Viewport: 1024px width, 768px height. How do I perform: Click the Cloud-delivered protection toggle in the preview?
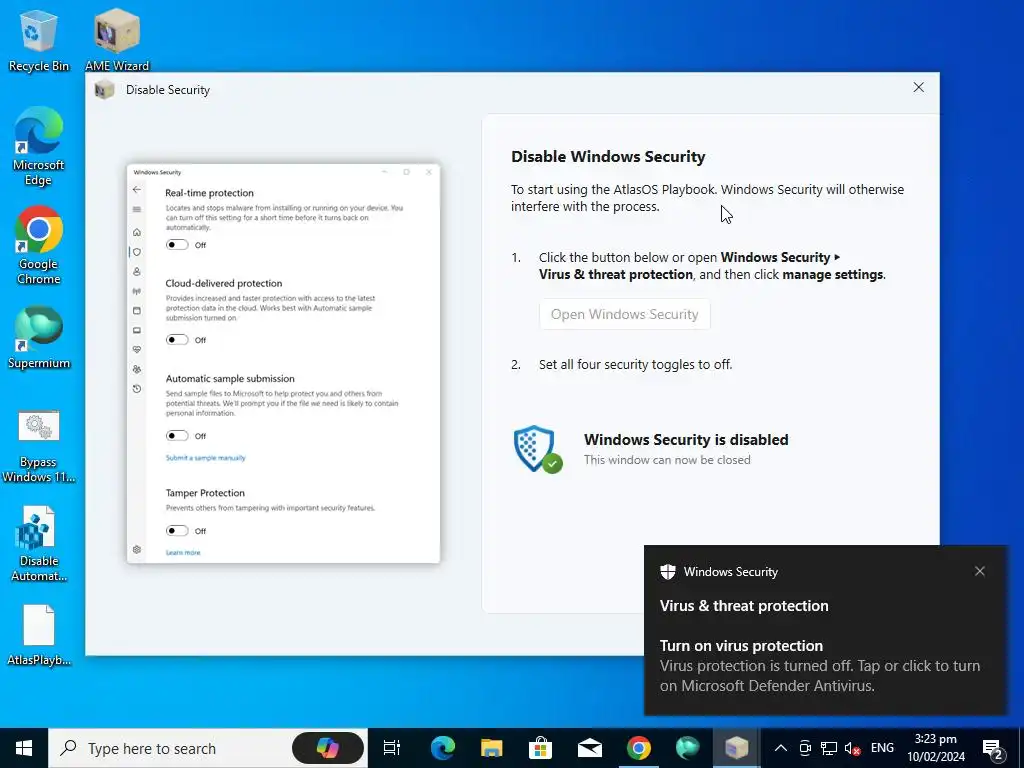(x=177, y=340)
